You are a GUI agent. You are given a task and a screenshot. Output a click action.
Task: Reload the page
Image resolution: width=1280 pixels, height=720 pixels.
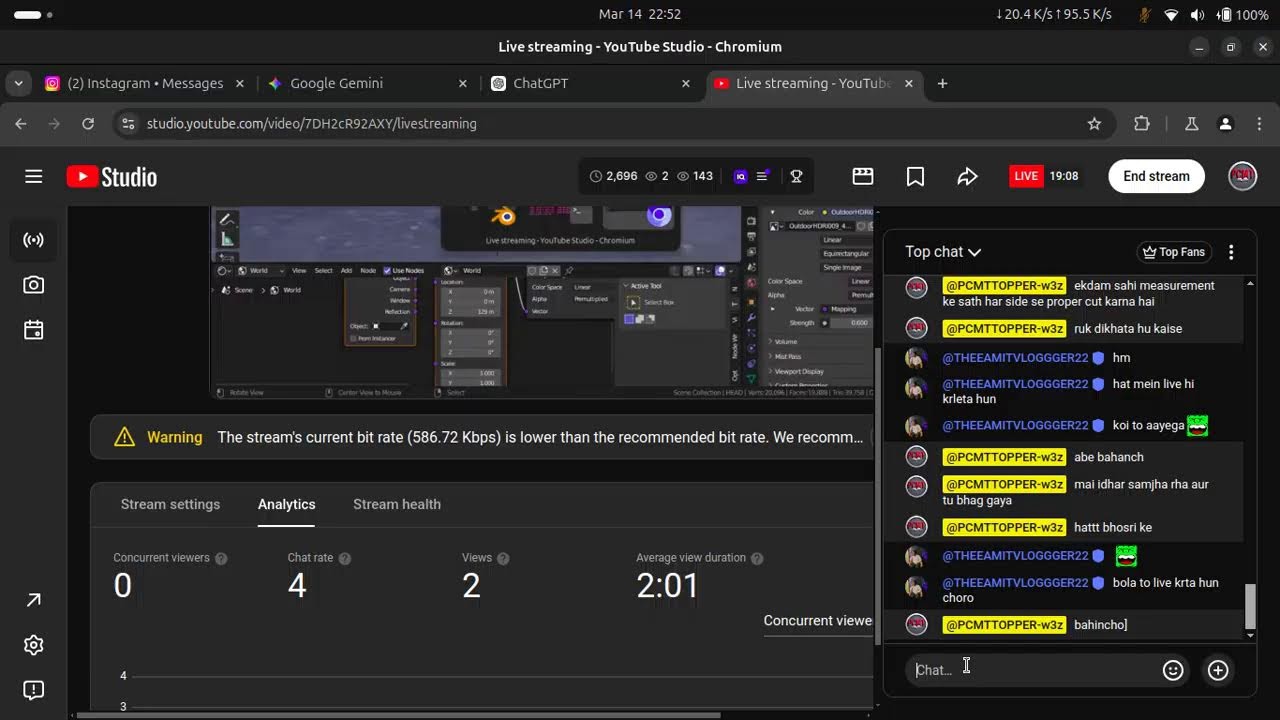tap(88, 124)
